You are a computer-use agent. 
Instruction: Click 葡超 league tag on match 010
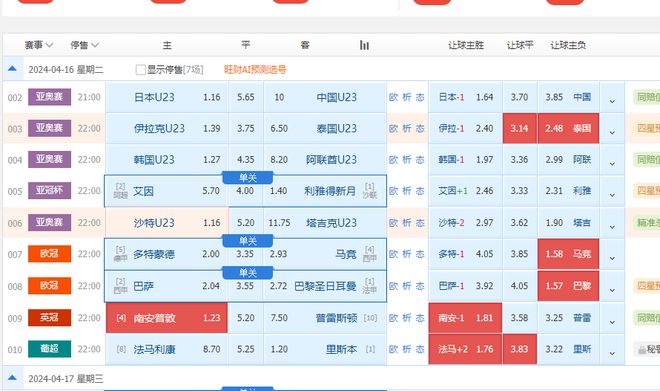49,348
